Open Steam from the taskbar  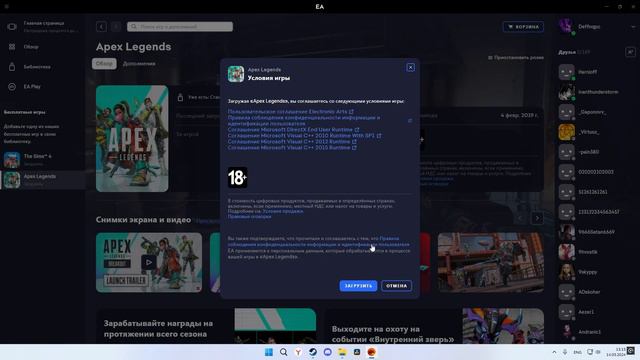coord(313,352)
